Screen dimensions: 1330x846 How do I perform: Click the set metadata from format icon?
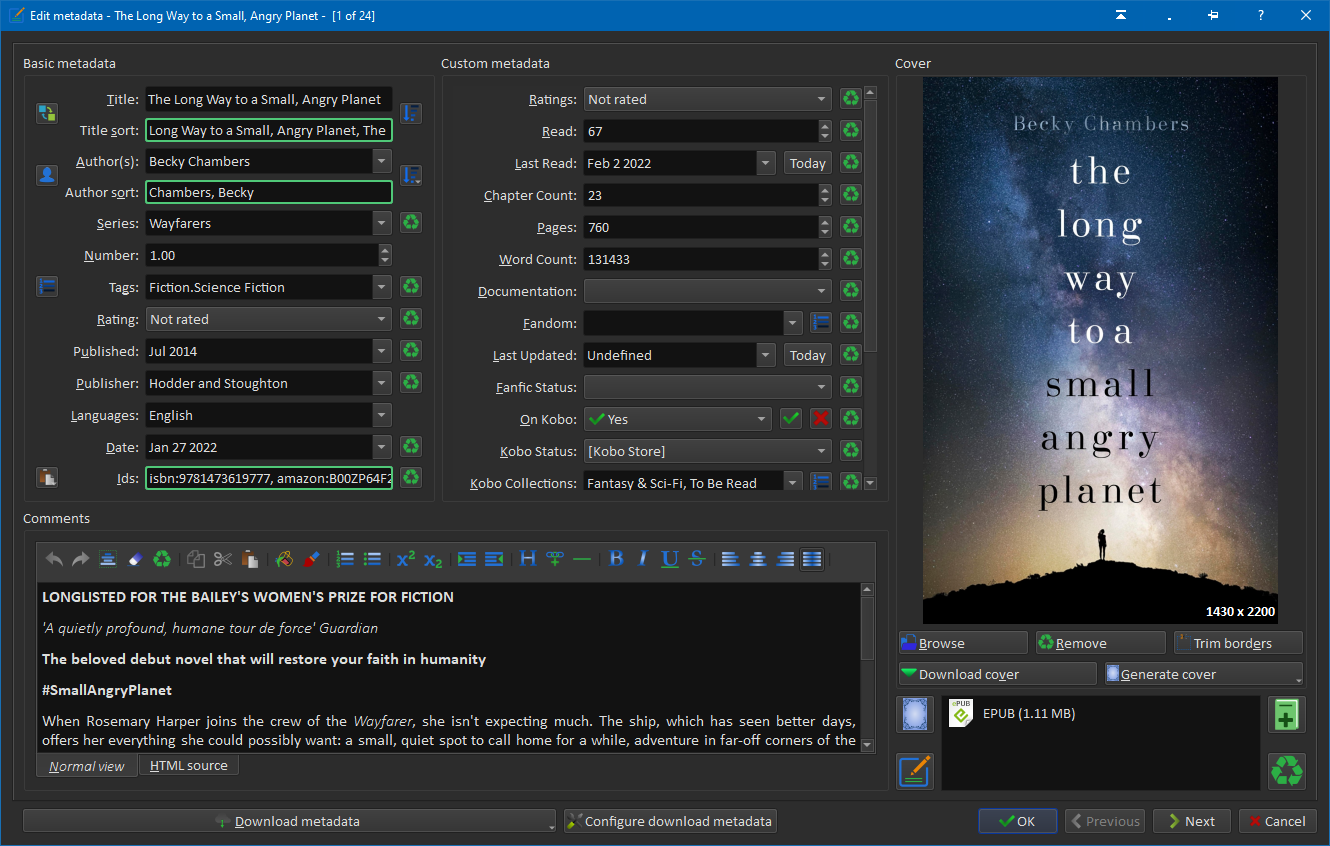(915, 771)
